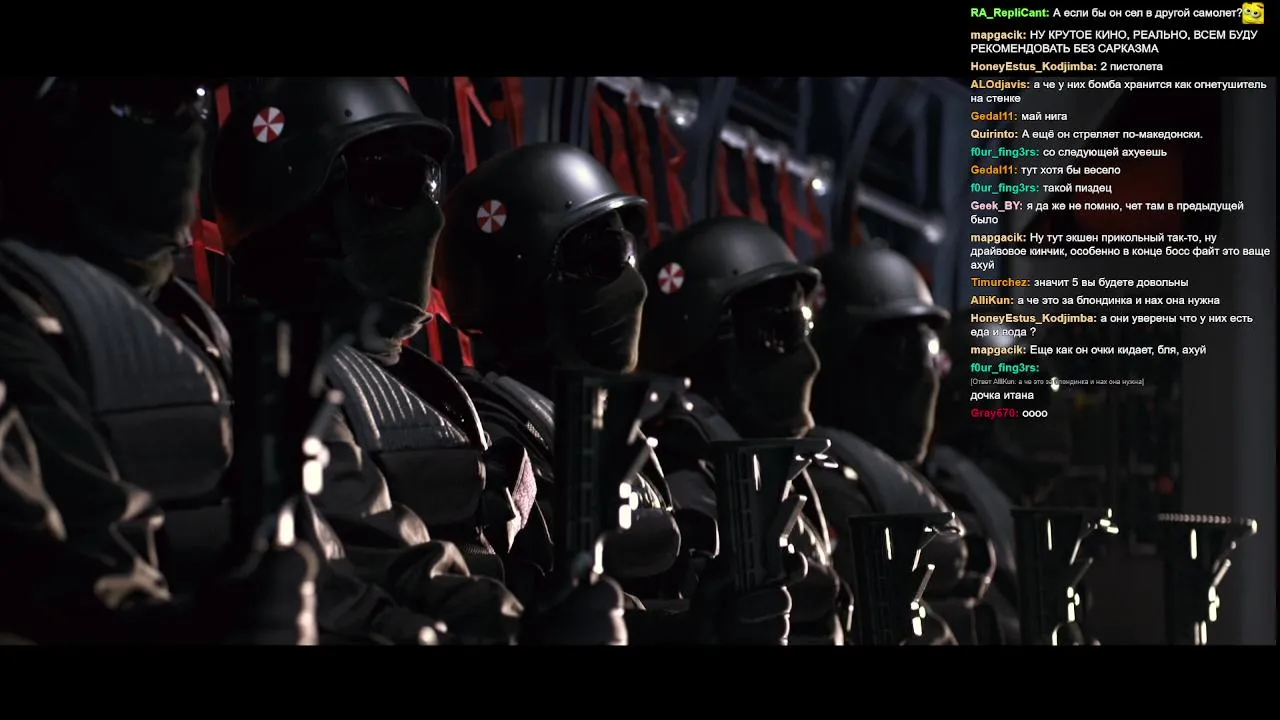Click the RA_RepliCant username in chat
This screenshot has height=720, width=1280.
pos(1009,13)
